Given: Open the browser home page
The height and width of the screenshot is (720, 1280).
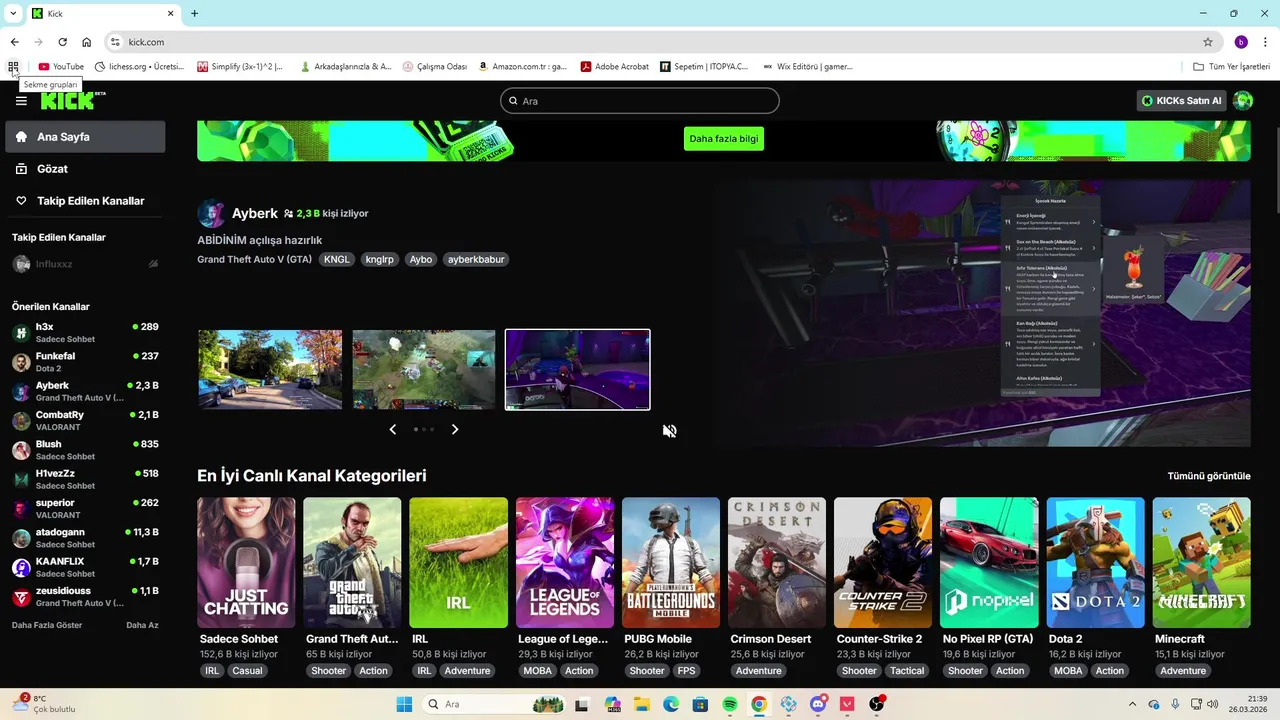Looking at the screenshot, I should tap(87, 42).
